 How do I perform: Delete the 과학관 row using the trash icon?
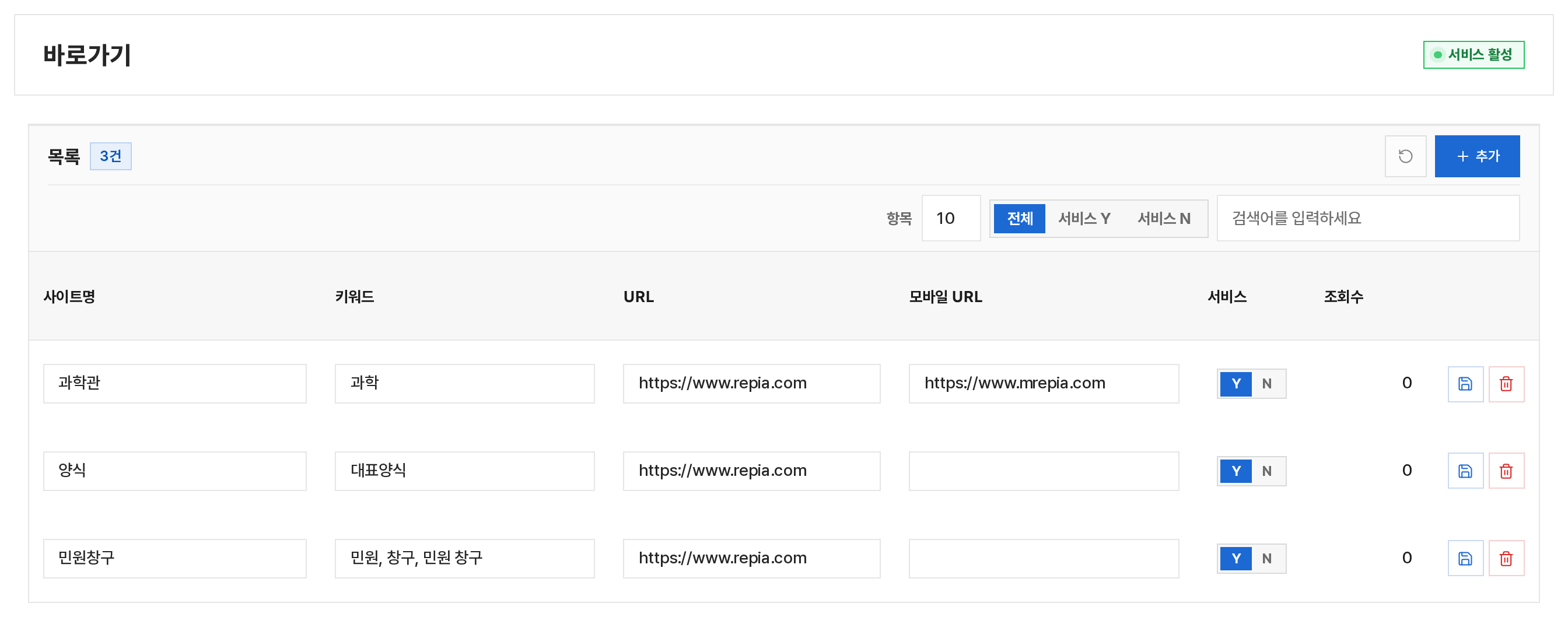(1506, 384)
